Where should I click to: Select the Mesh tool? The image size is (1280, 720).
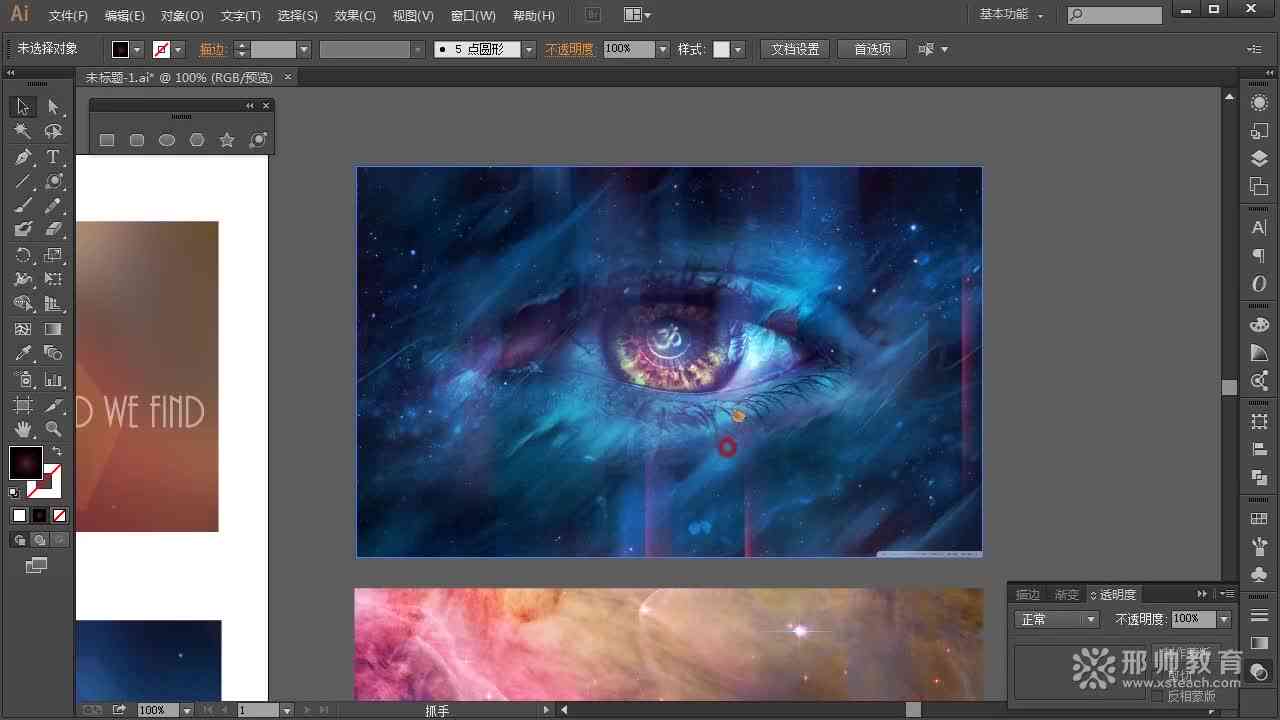click(23, 329)
